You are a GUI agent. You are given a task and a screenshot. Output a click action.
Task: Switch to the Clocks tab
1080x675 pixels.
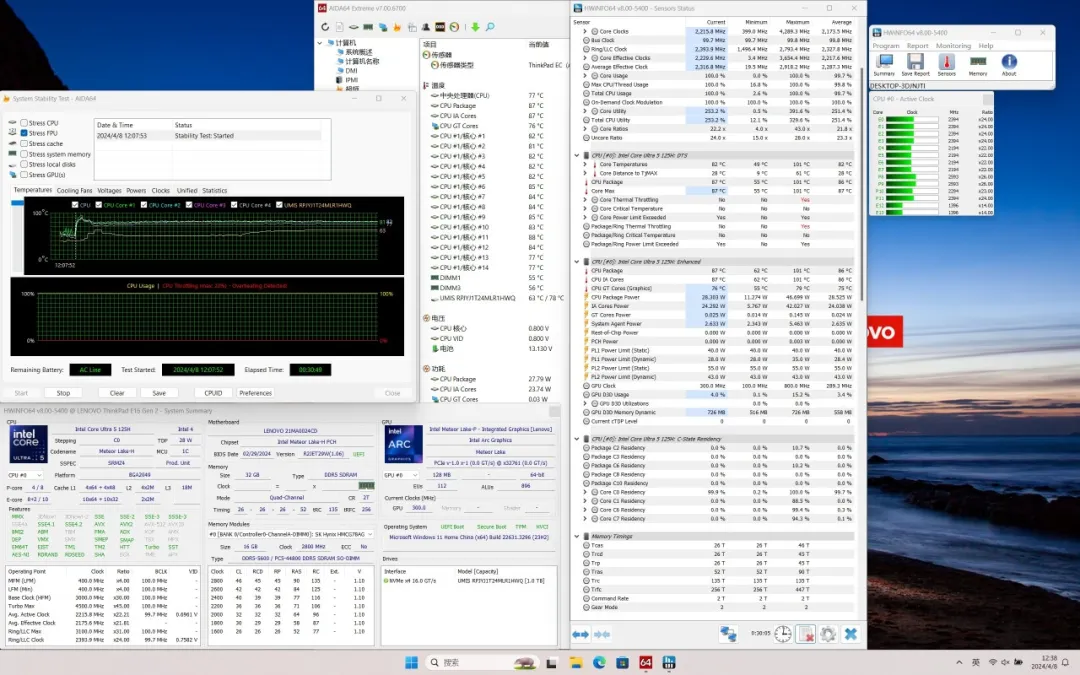pos(160,190)
